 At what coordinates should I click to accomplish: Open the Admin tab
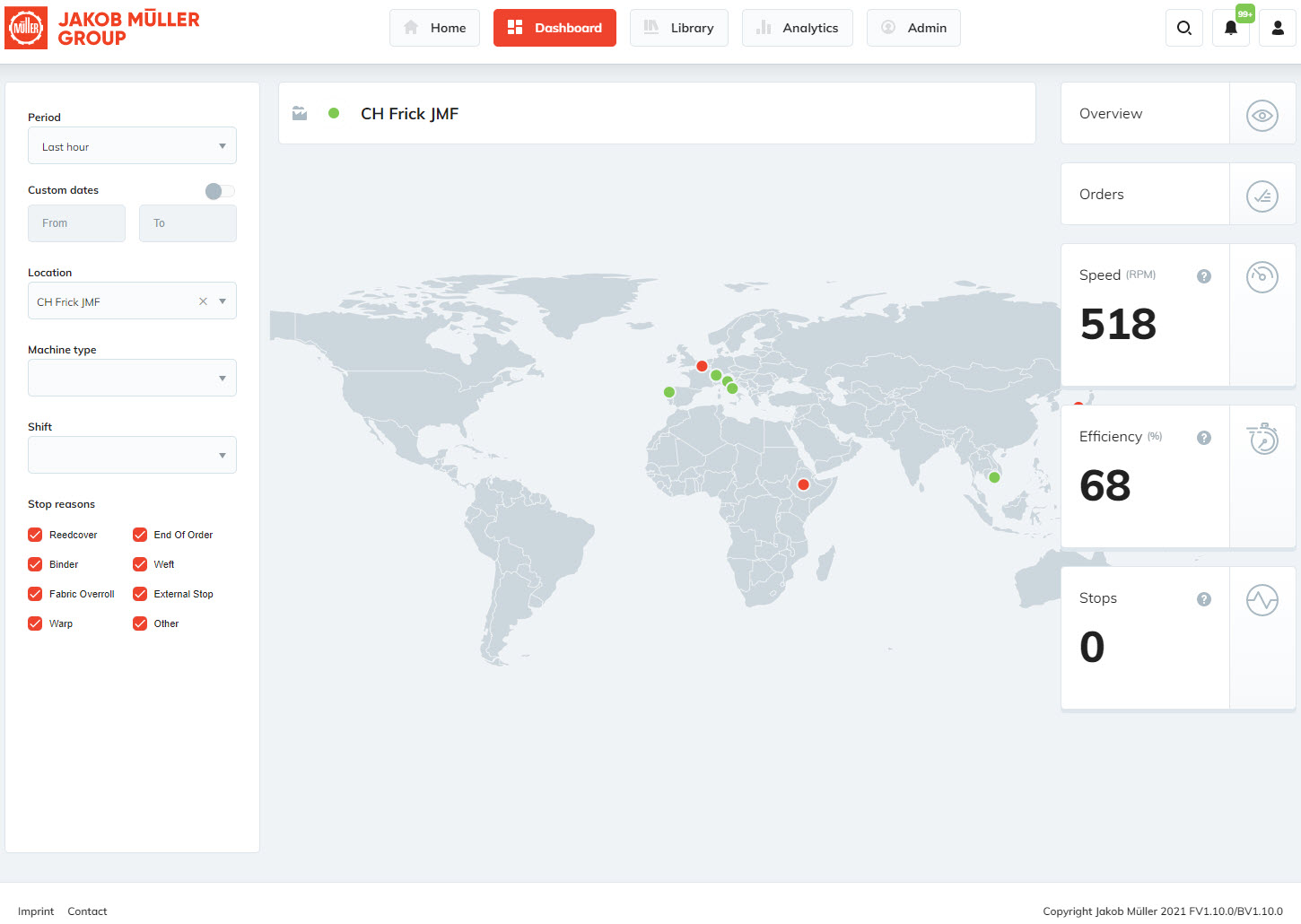point(913,28)
